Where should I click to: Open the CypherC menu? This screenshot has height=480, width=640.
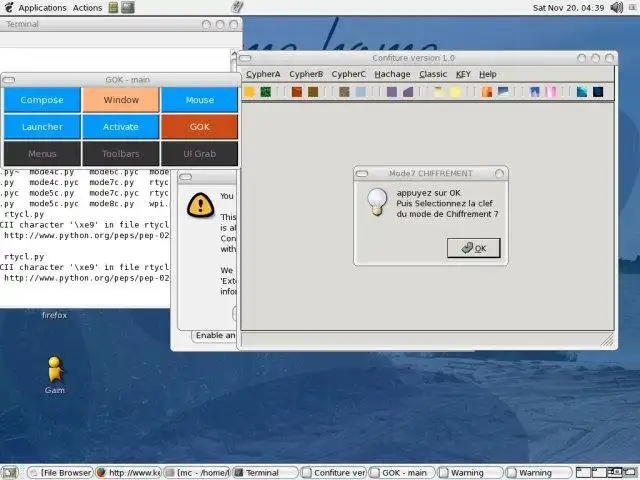349,74
